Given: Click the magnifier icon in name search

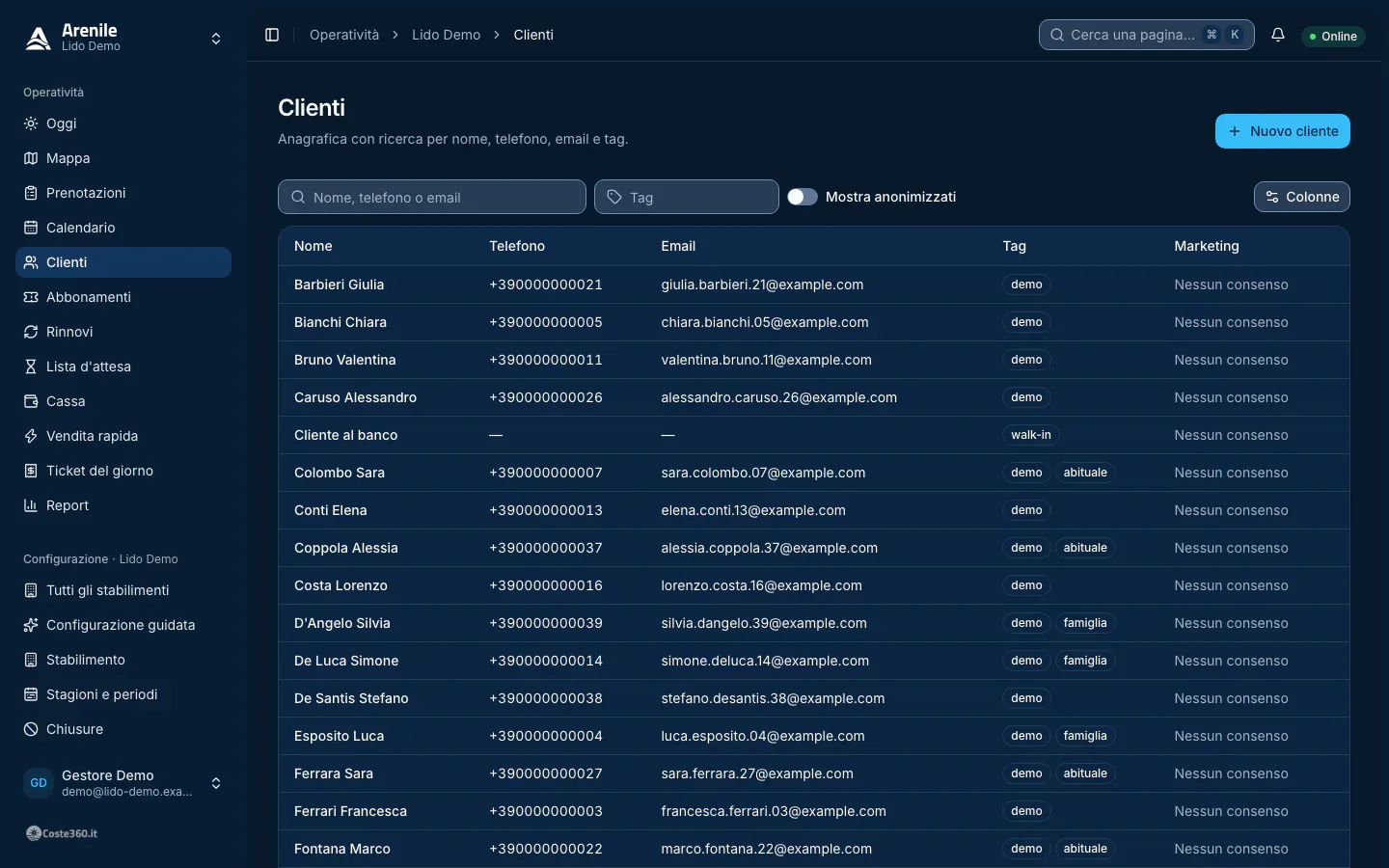Looking at the screenshot, I should (x=298, y=197).
